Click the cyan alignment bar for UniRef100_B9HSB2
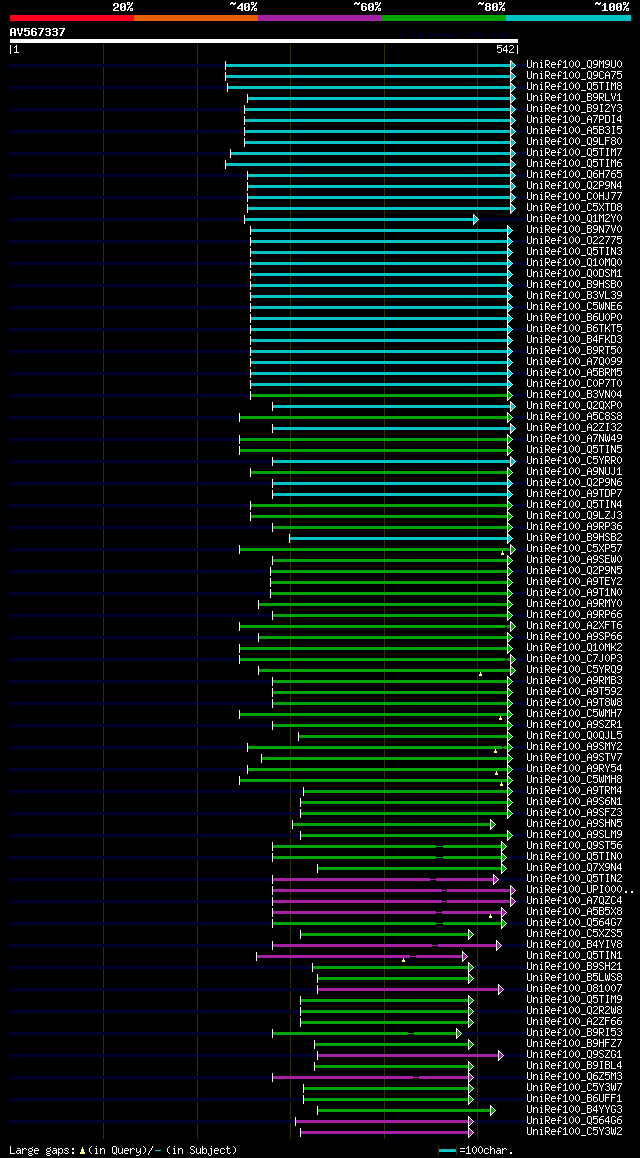Viewport: 640px width, 1158px height. pos(399,538)
